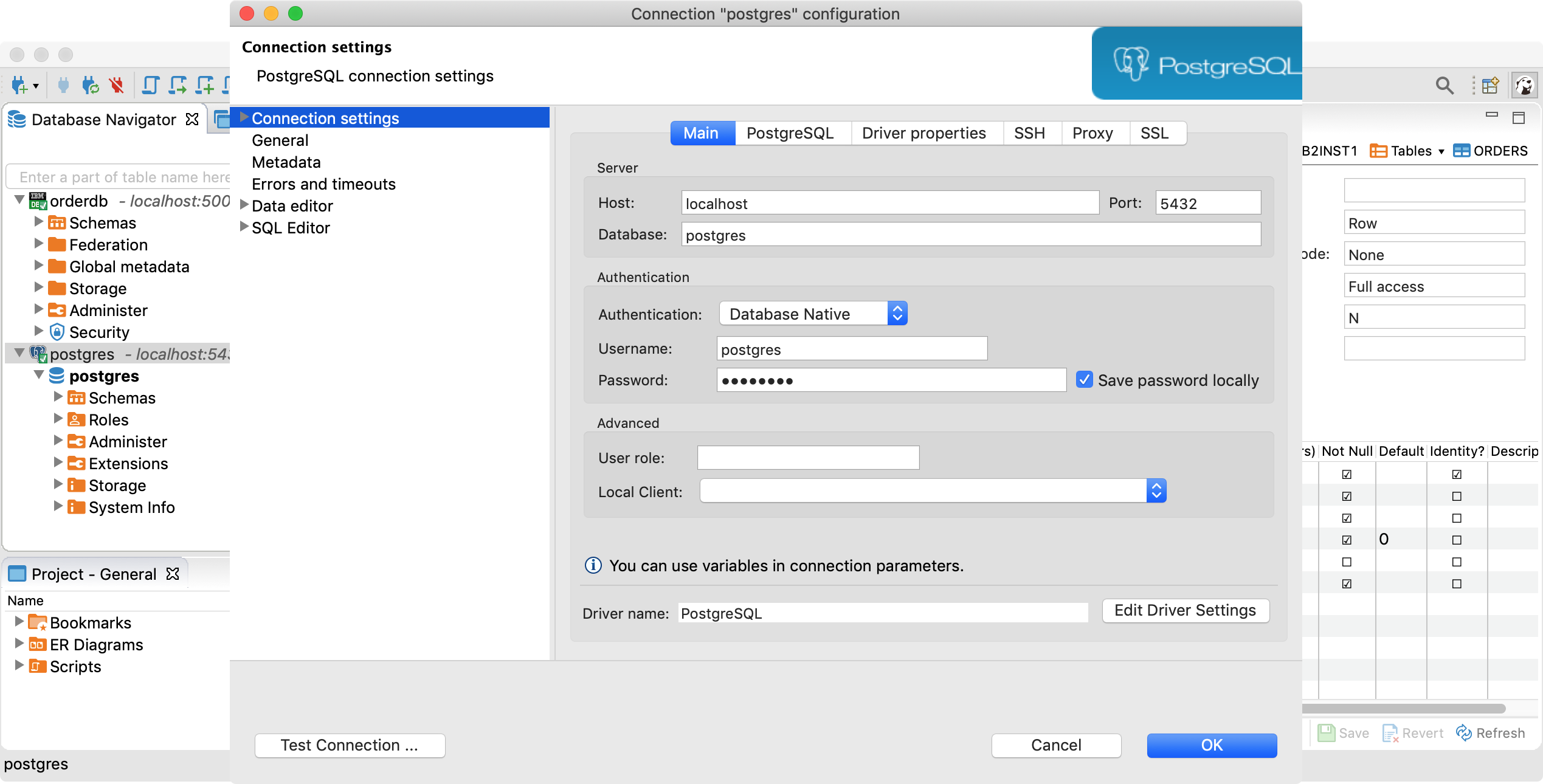
Task: Toggle second row Identity checkbox
Action: point(1457,496)
